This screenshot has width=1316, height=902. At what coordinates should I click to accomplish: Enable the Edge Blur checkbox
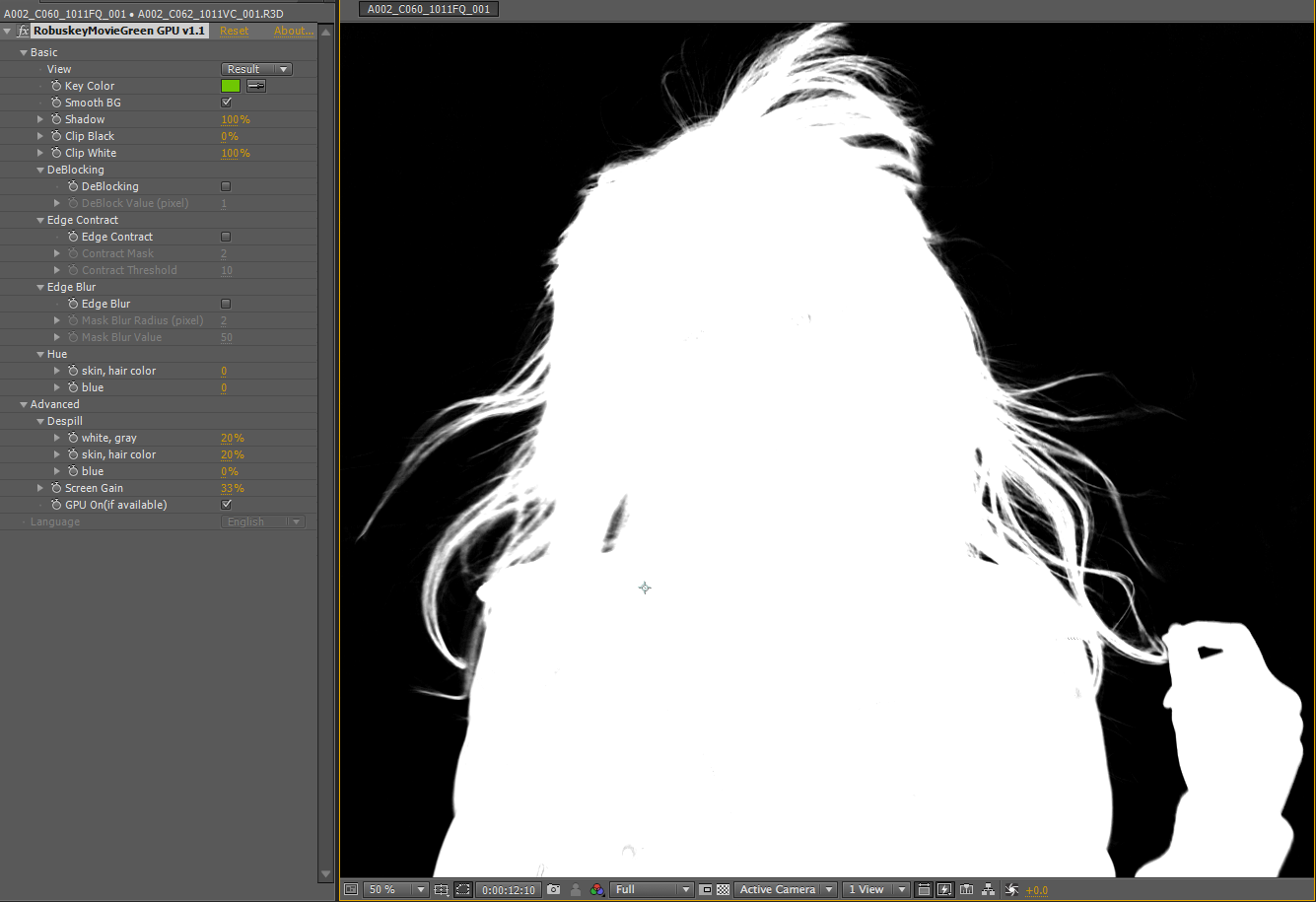pyautogui.click(x=226, y=304)
